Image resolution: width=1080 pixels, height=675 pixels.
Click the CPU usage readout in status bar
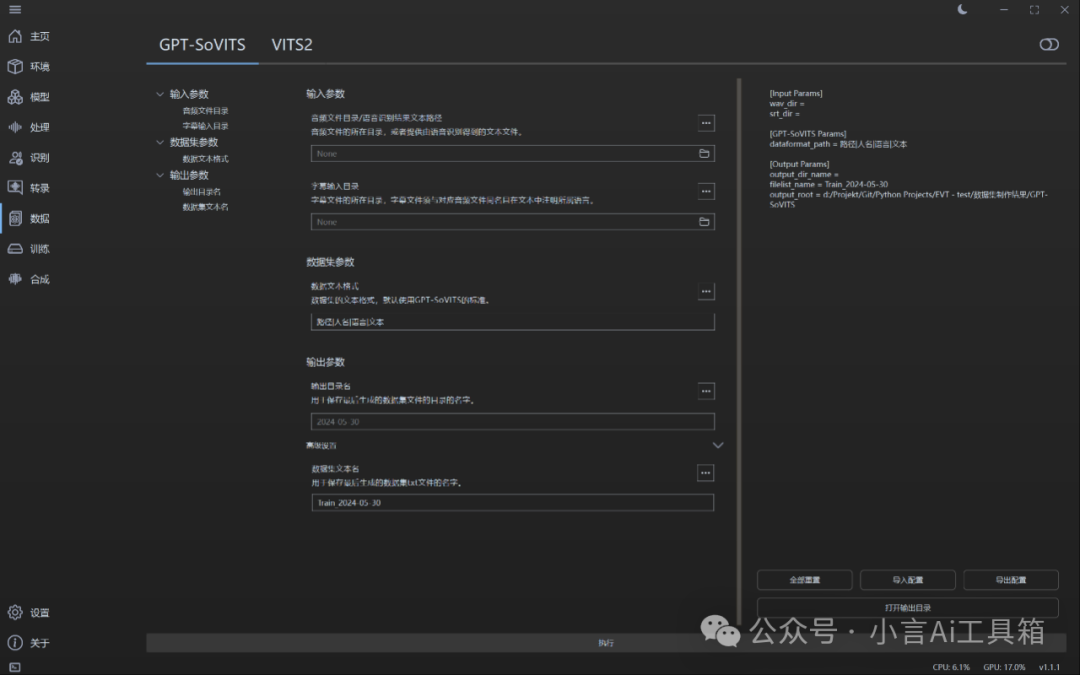pos(951,667)
